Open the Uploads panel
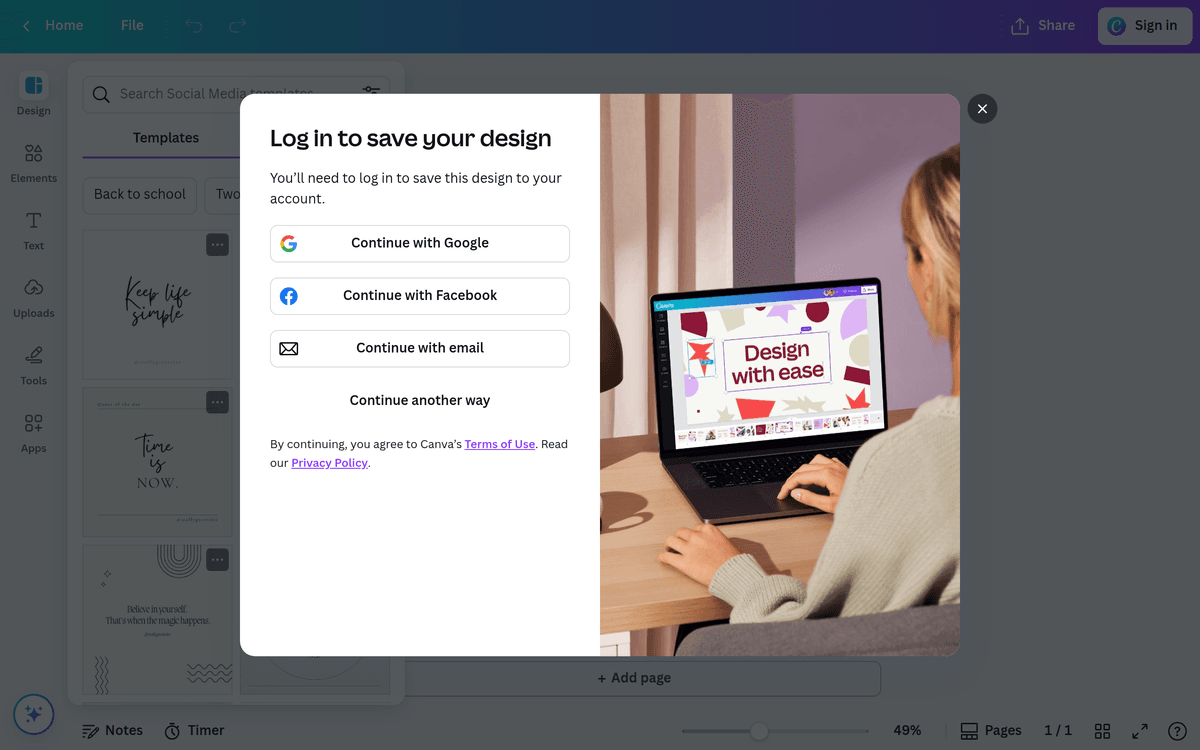 click(33, 298)
